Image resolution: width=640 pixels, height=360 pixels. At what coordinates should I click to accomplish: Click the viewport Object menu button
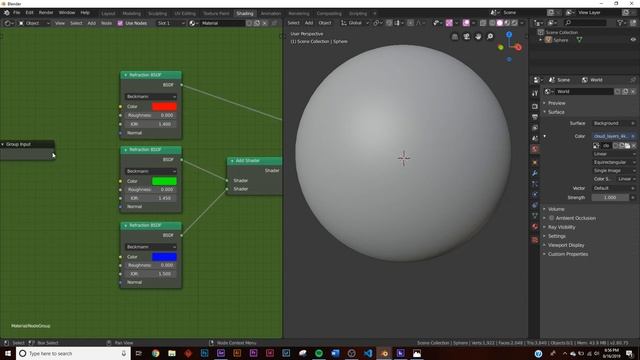325,23
